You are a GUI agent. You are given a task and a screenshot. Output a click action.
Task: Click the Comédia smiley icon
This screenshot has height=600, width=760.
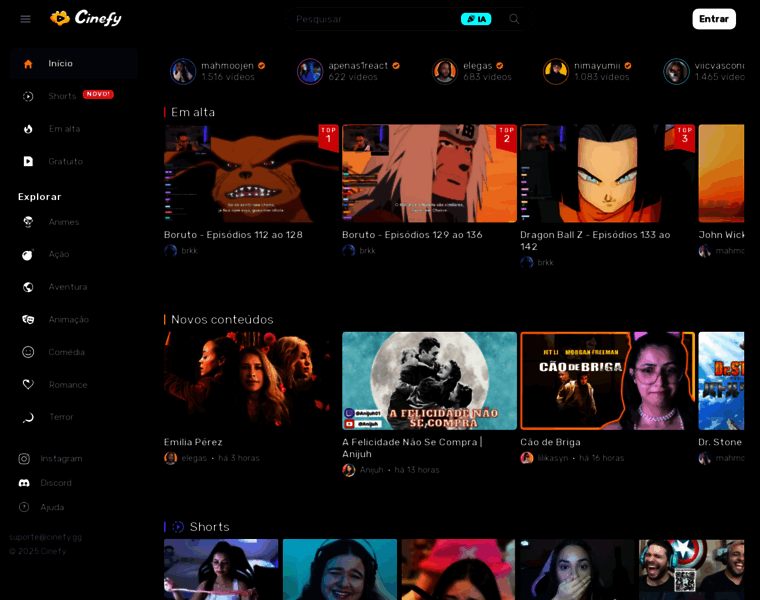(28, 352)
